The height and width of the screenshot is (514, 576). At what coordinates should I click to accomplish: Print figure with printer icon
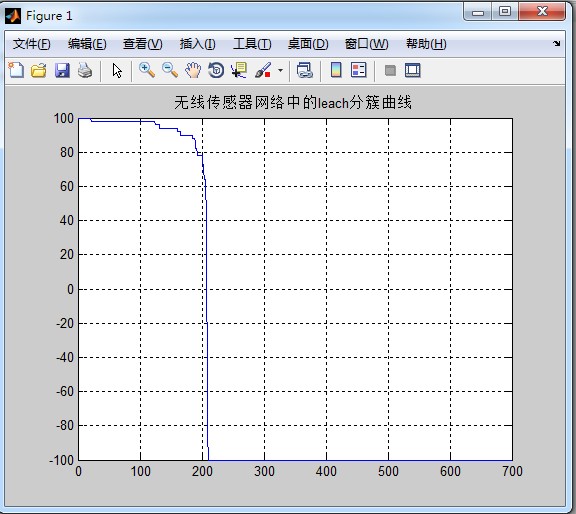(85, 70)
